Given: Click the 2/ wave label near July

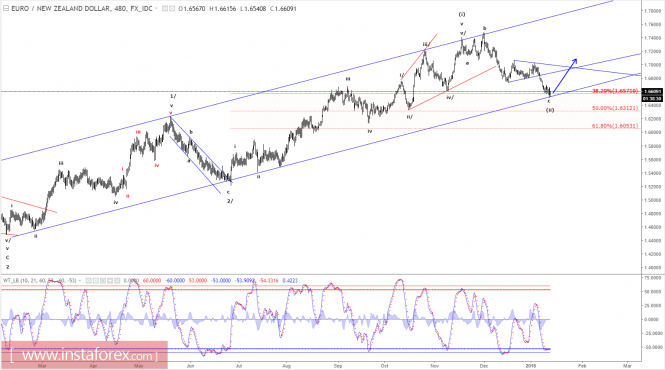Looking at the screenshot, I should (x=230, y=201).
